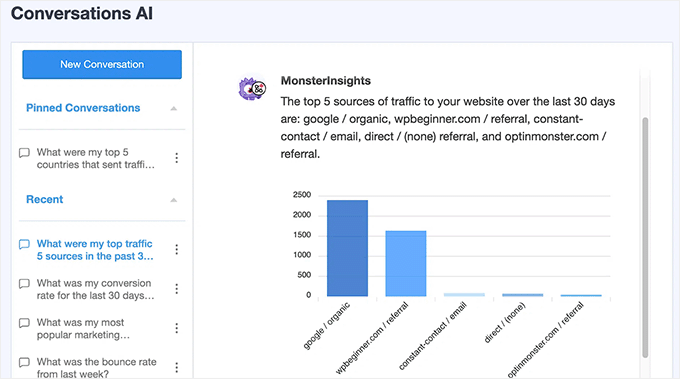This screenshot has width=680, height=379.
Task: Click chat bubble icon beside conversion rate conversation
Action: [x=24, y=284]
